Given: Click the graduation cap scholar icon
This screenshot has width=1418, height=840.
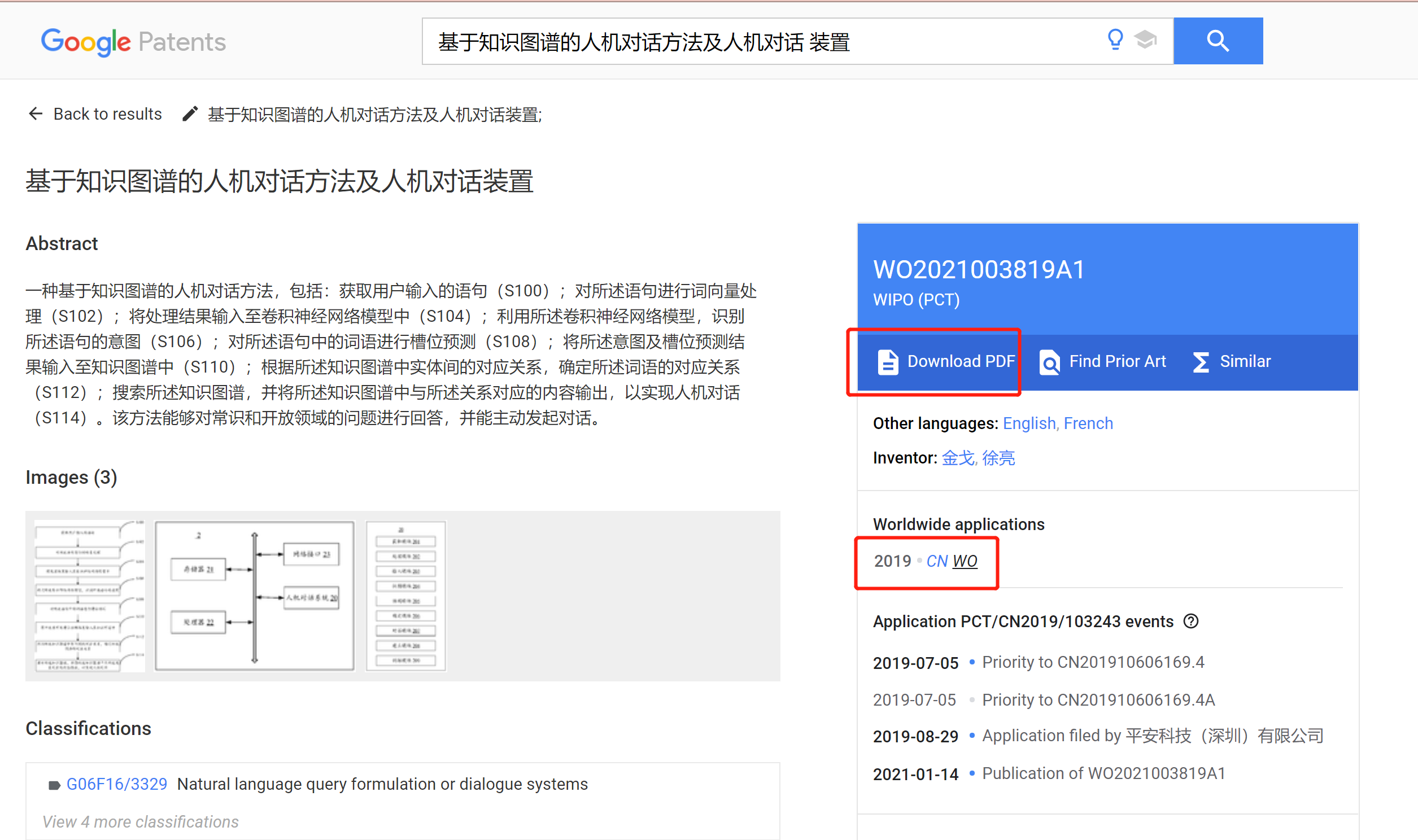Looking at the screenshot, I should 1145,40.
